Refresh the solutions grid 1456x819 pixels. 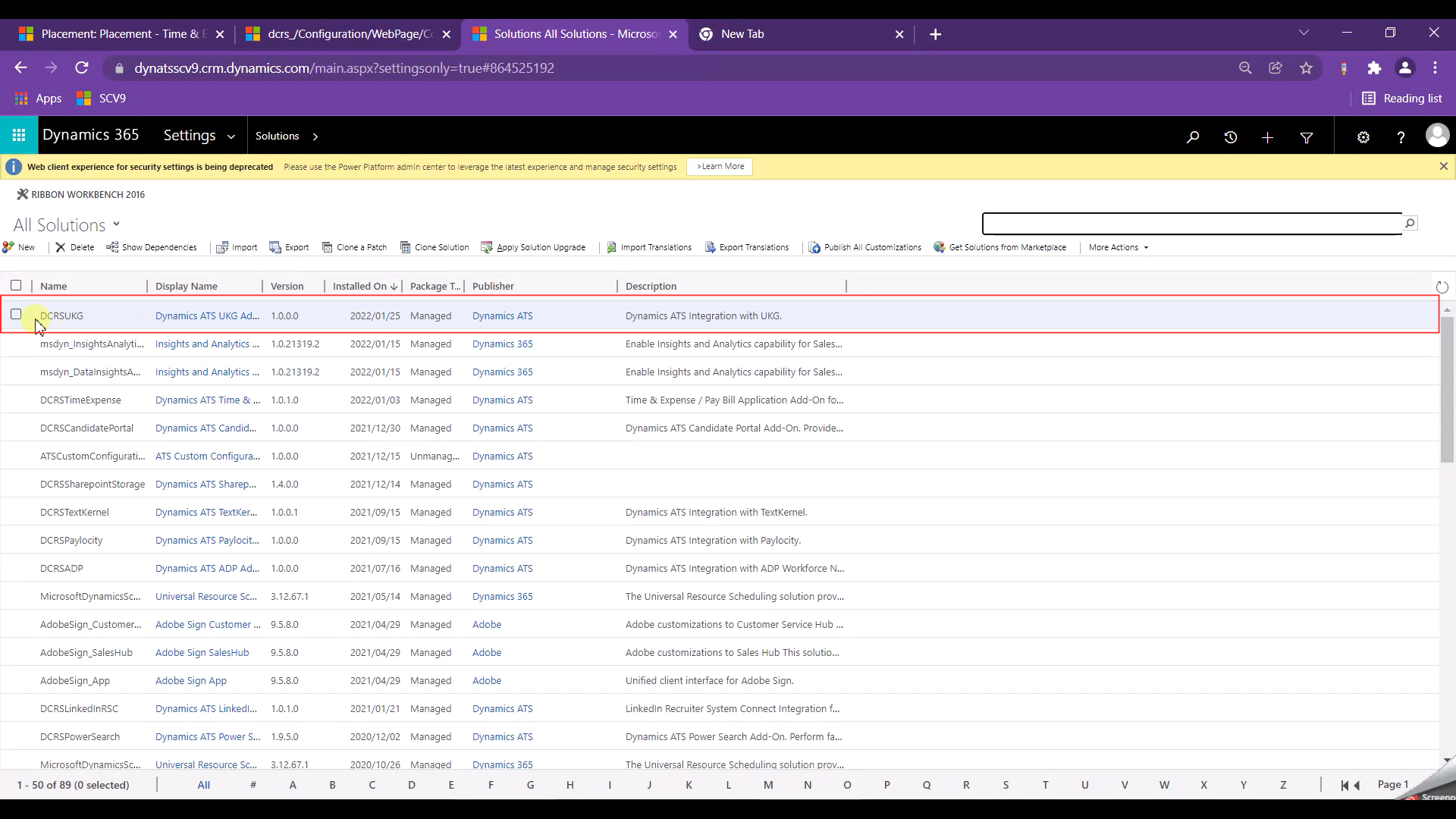[x=1442, y=287]
